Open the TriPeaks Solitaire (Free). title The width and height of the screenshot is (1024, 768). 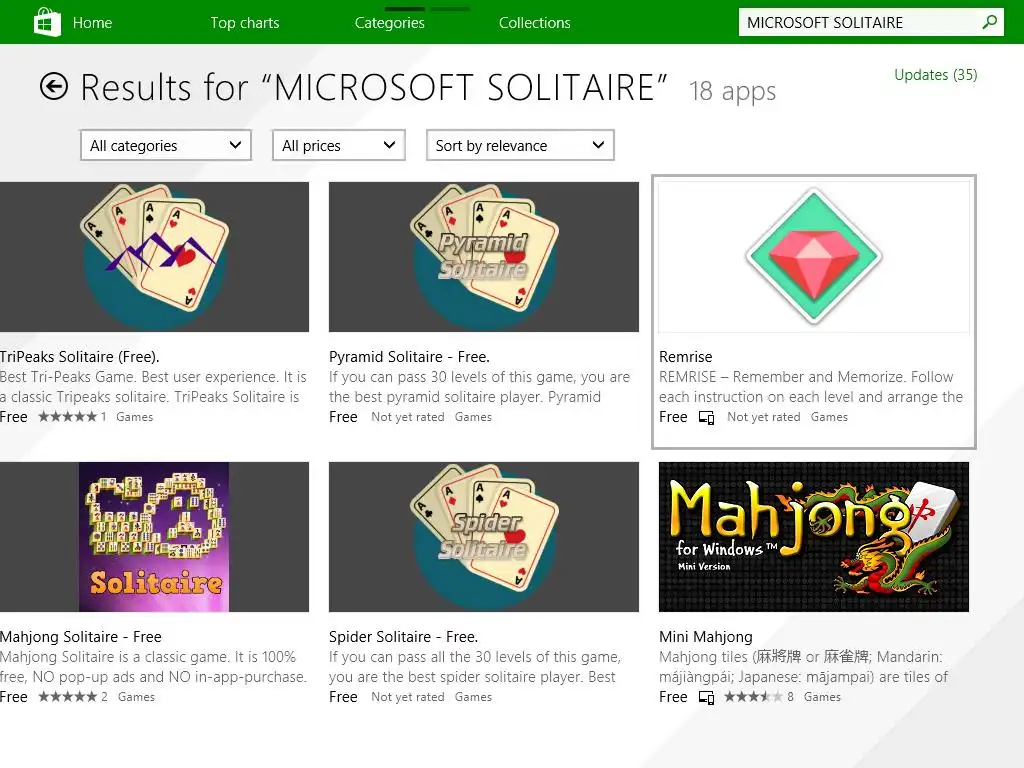(80, 357)
